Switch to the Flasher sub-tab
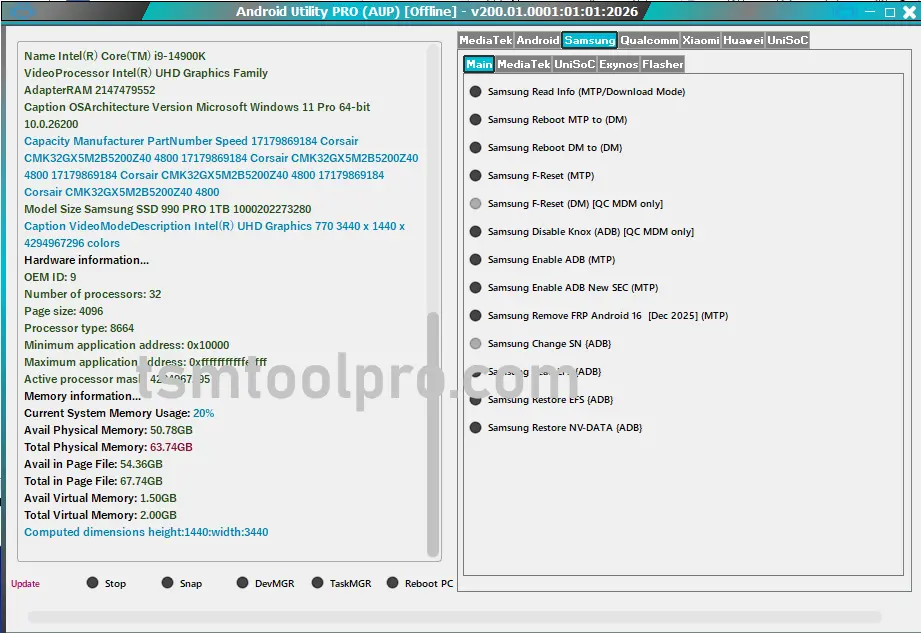Viewport: 921px width, 633px height. click(x=663, y=65)
